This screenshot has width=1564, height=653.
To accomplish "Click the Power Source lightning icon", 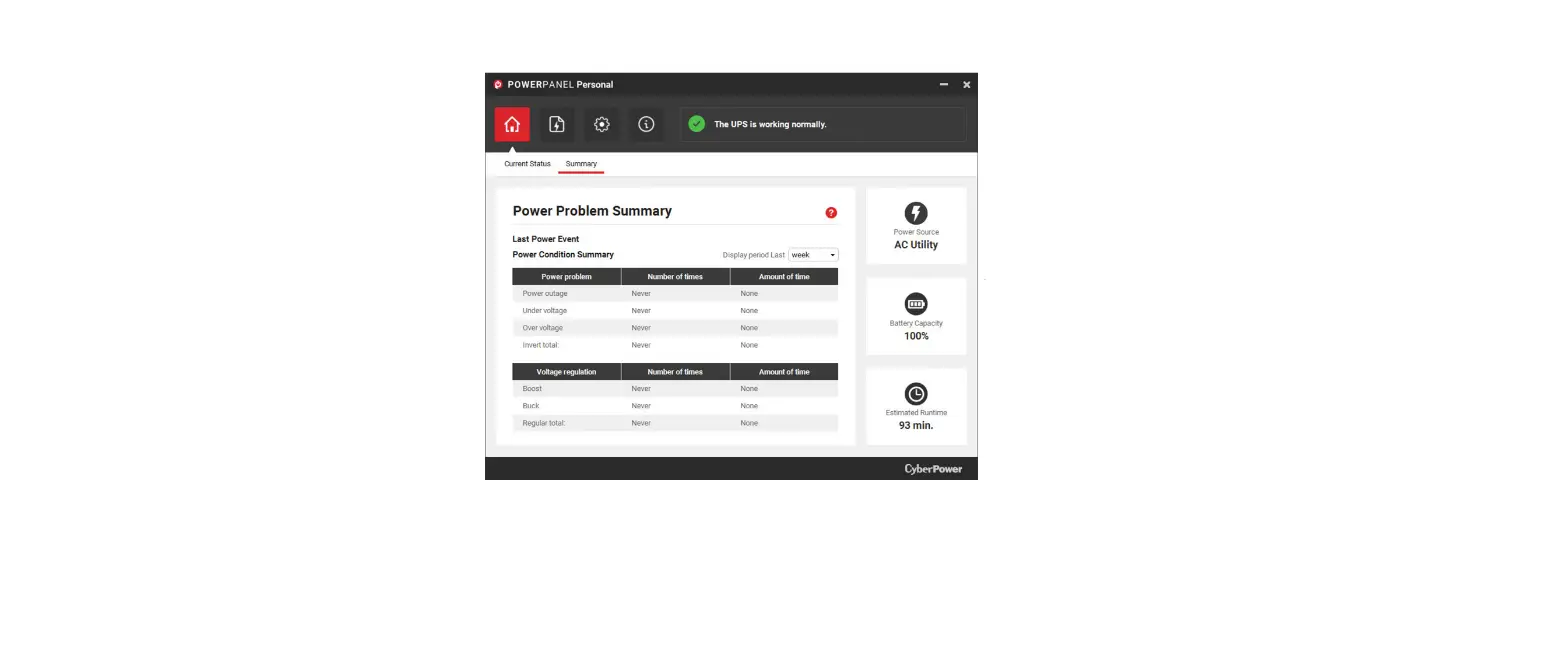I will (916, 213).
